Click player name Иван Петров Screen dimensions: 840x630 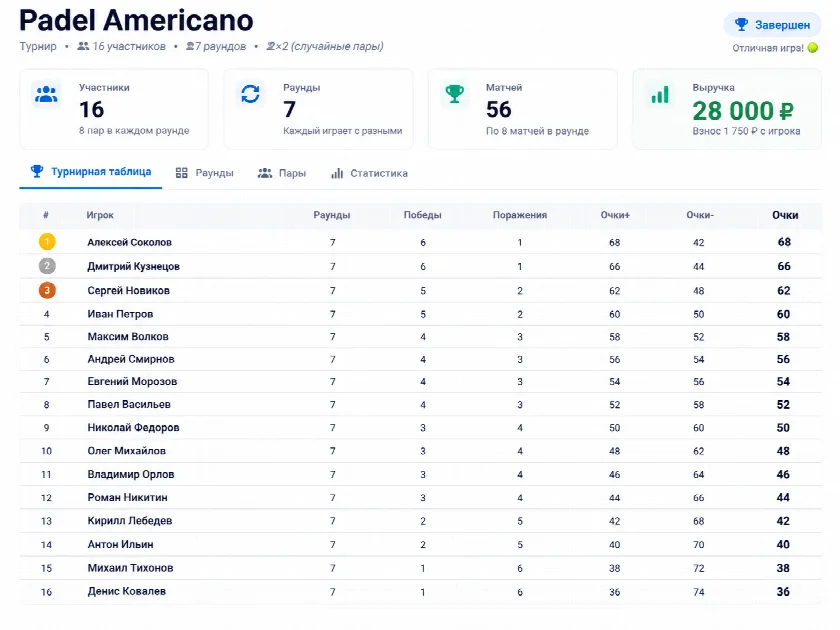point(121,314)
